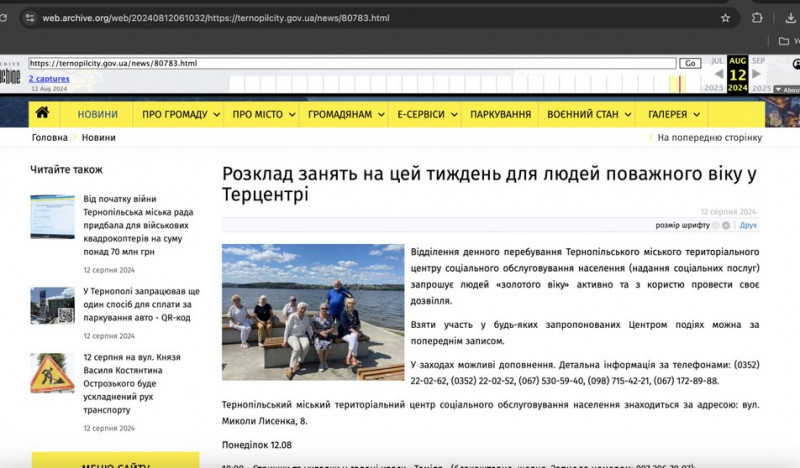Open the bookmarks folder icon

click(x=784, y=41)
